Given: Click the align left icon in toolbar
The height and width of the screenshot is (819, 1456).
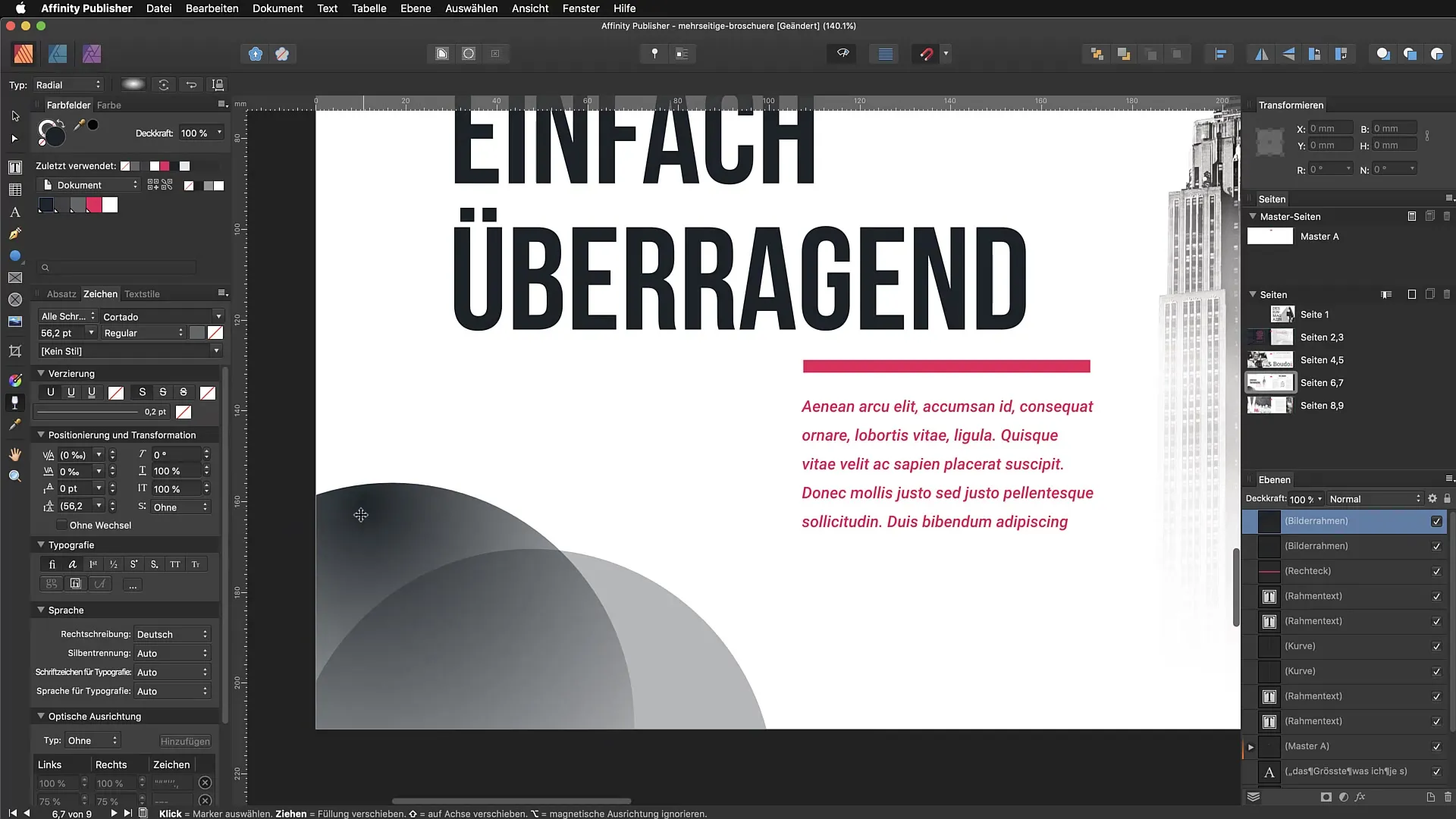Looking at the screenshot, I should (1220, 54).
